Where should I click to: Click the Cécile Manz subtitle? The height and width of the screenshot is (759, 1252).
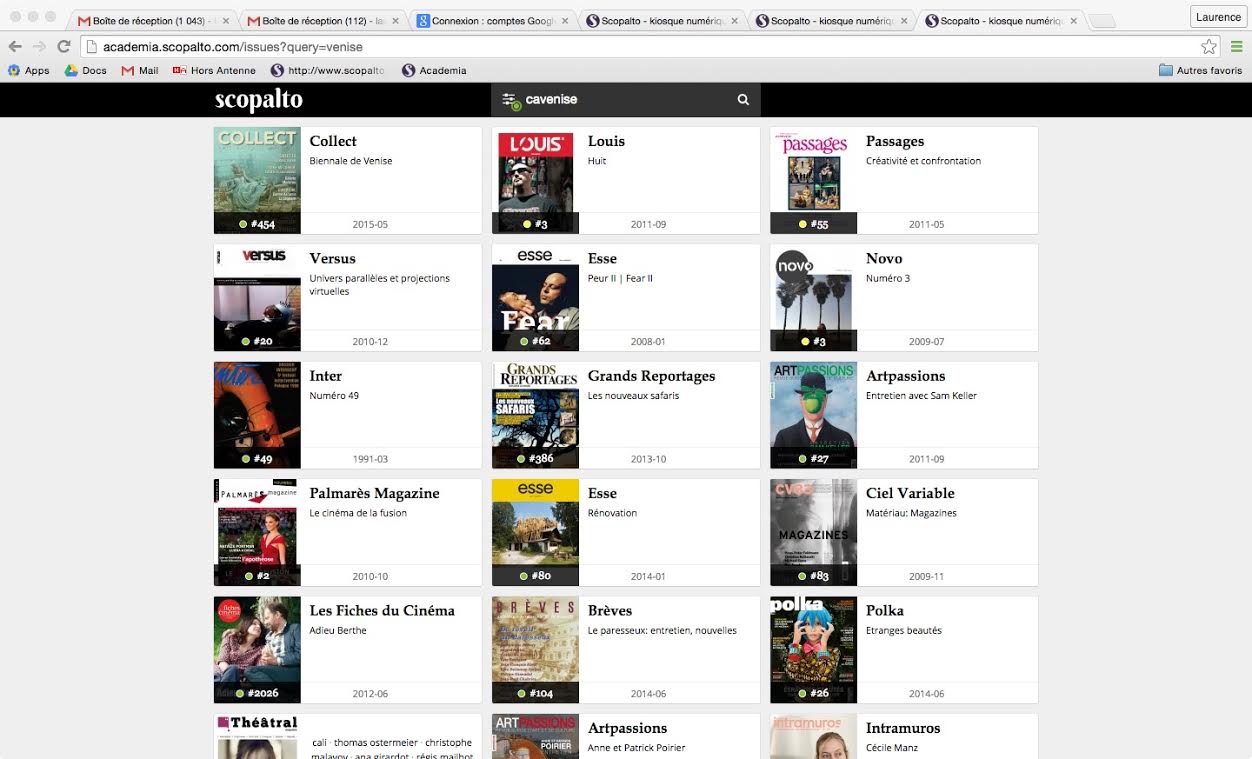[892, 748]
